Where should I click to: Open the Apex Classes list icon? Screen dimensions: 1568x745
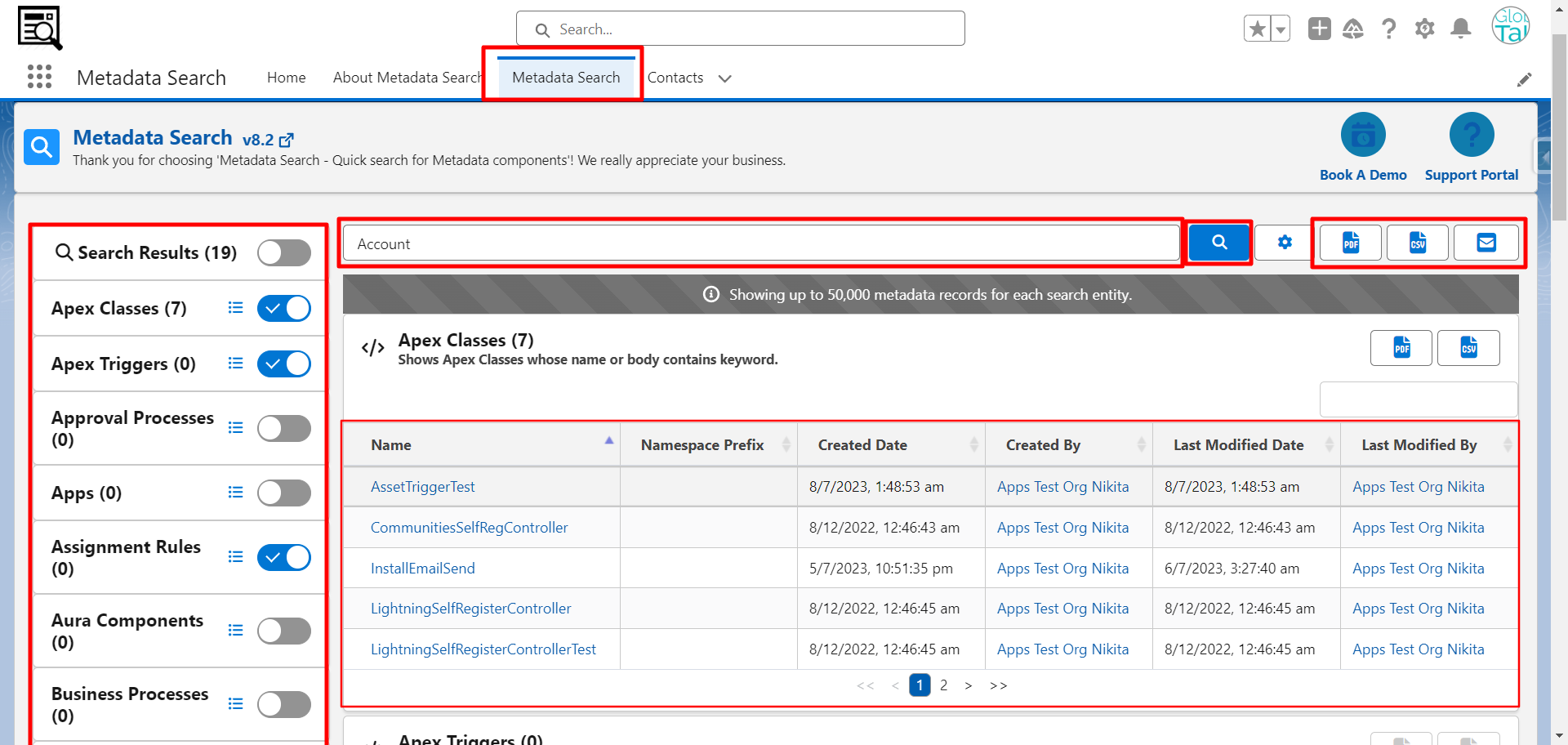coord(235,308)
